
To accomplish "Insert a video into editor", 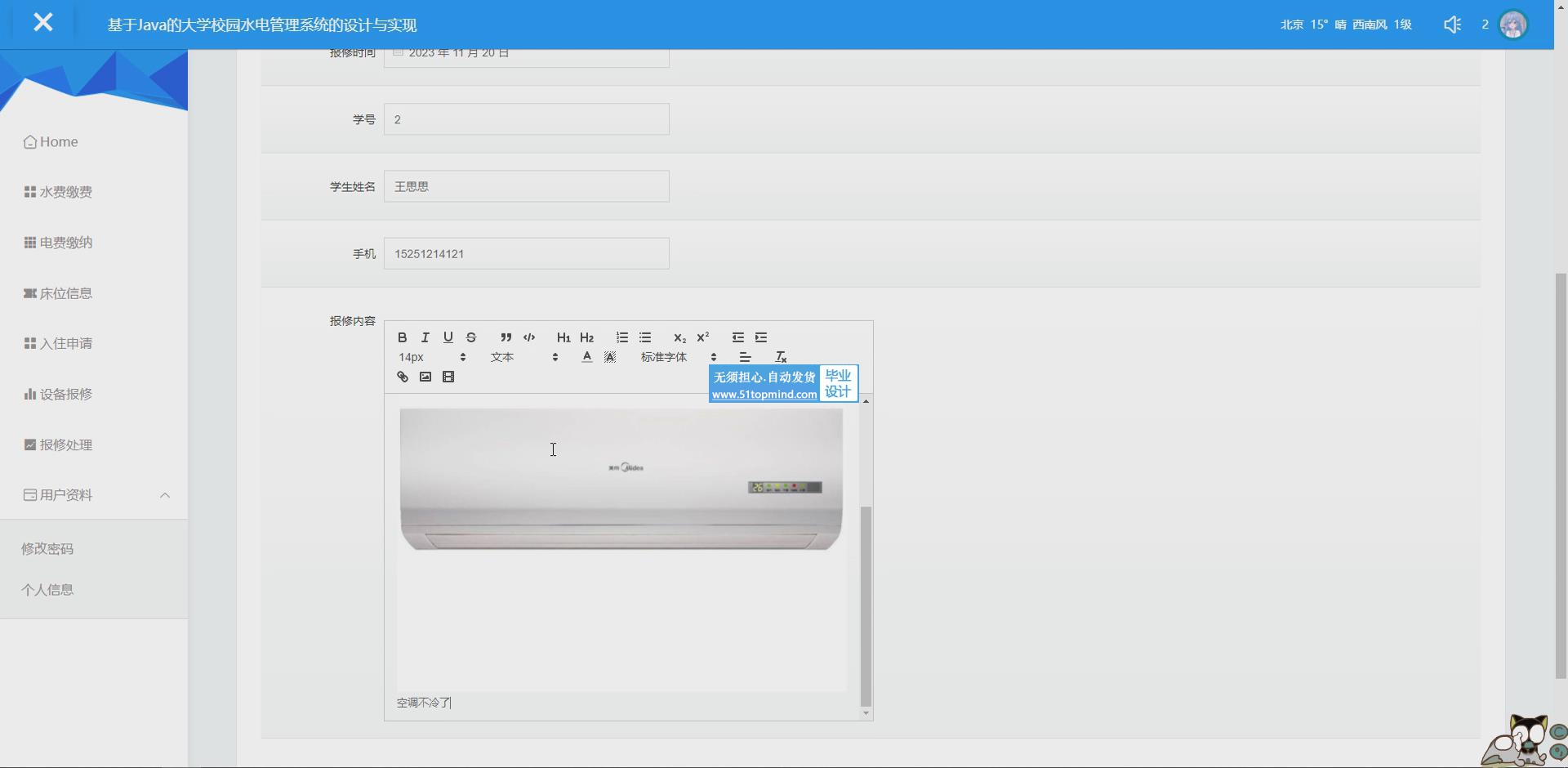I will click(448, 377).
